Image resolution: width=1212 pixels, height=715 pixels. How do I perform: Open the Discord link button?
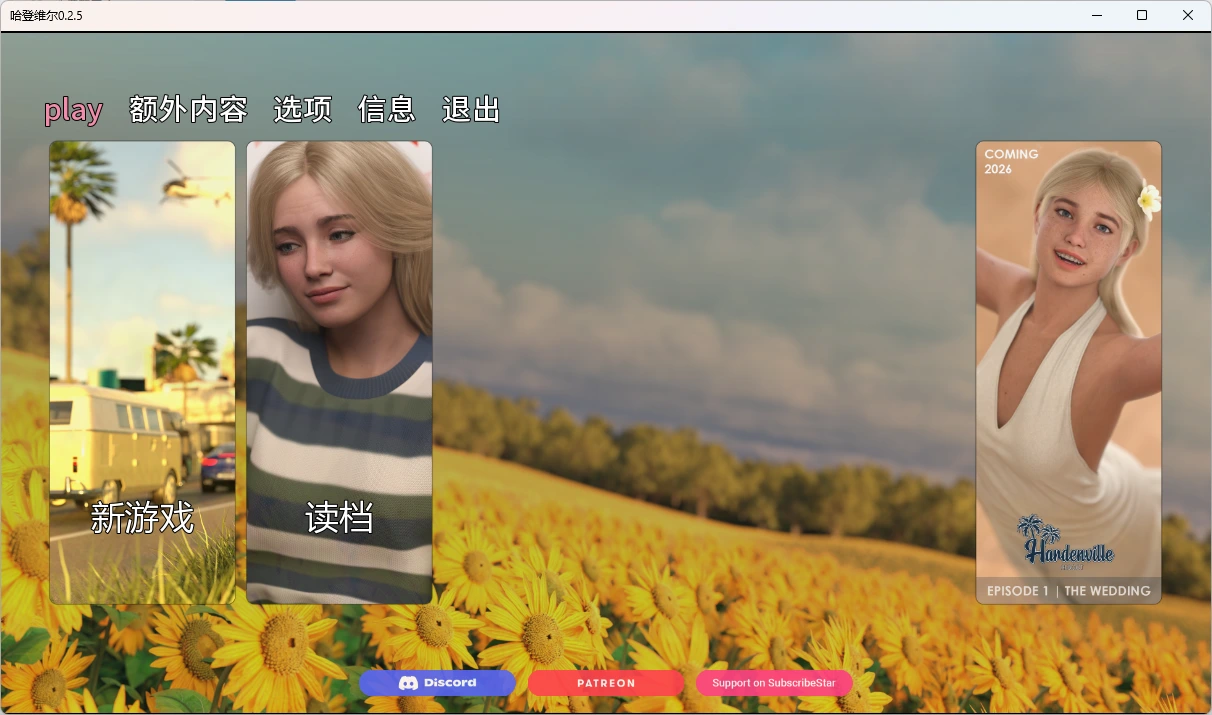437,683
